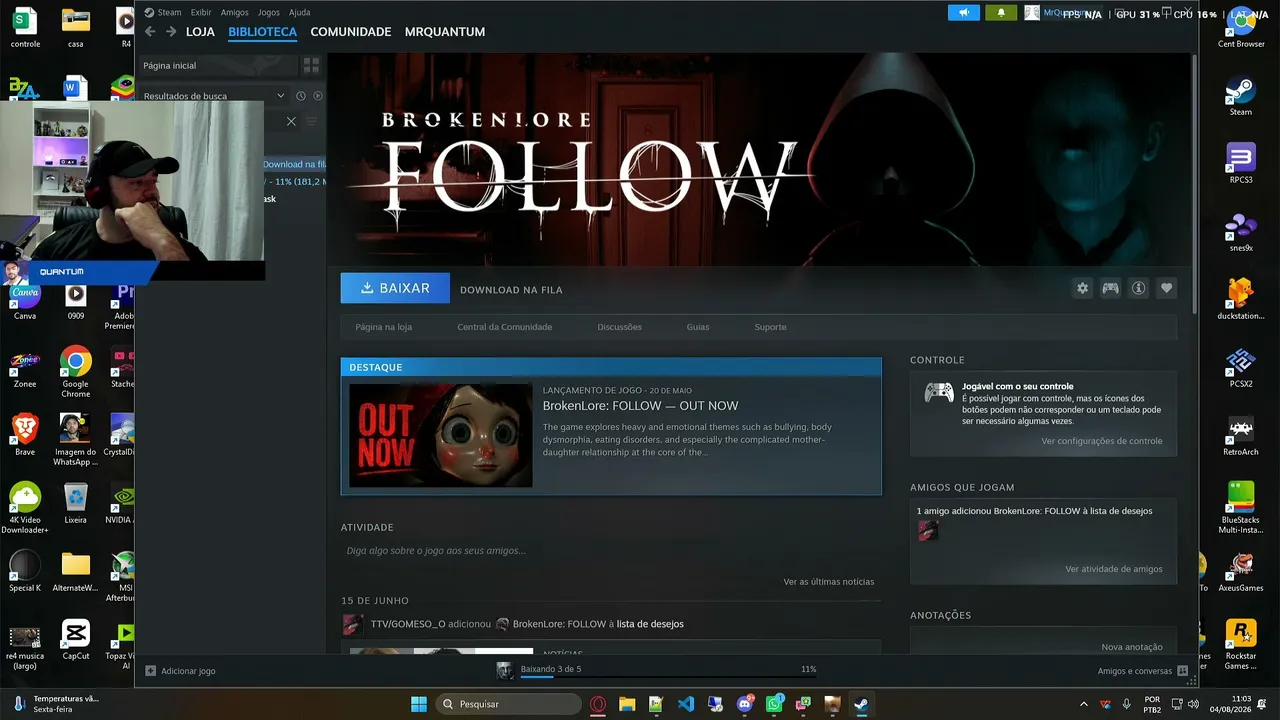The width and height of the screenshot is (1280, 720).
Task: Open the Guias link
Action: 698,327
